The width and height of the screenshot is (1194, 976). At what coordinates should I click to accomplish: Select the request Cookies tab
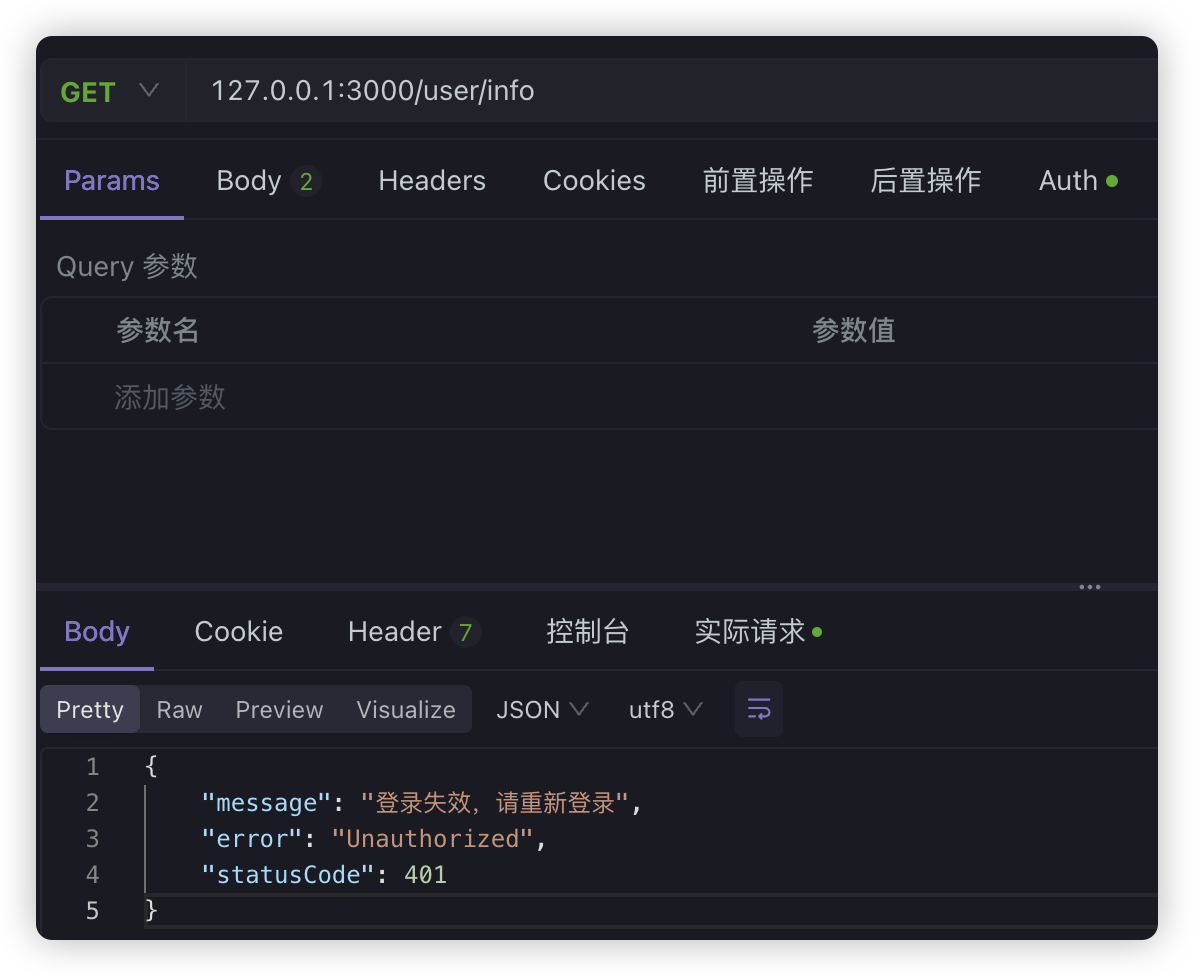pos(594,181)
